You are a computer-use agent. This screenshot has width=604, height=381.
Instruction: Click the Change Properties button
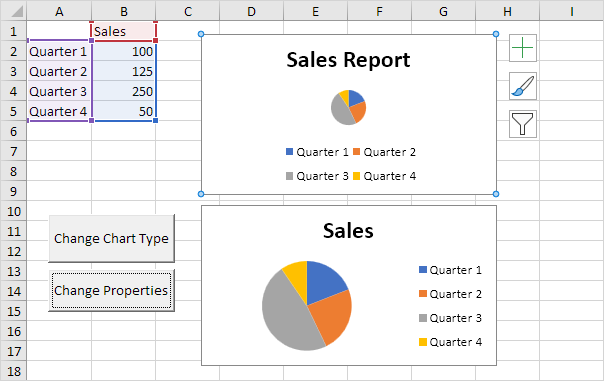(111, 290)
